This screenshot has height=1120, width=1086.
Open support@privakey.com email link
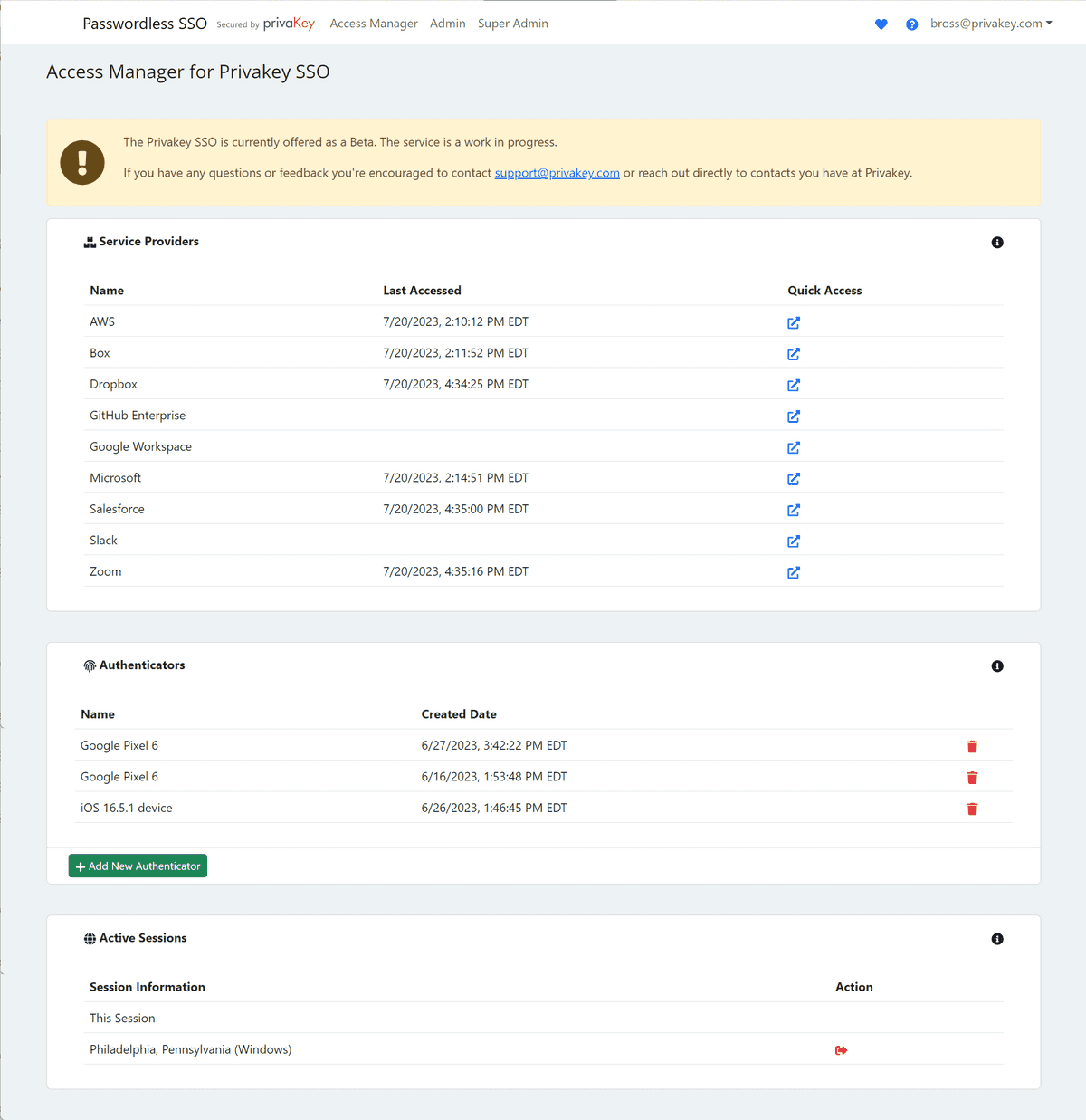[557, 173]
